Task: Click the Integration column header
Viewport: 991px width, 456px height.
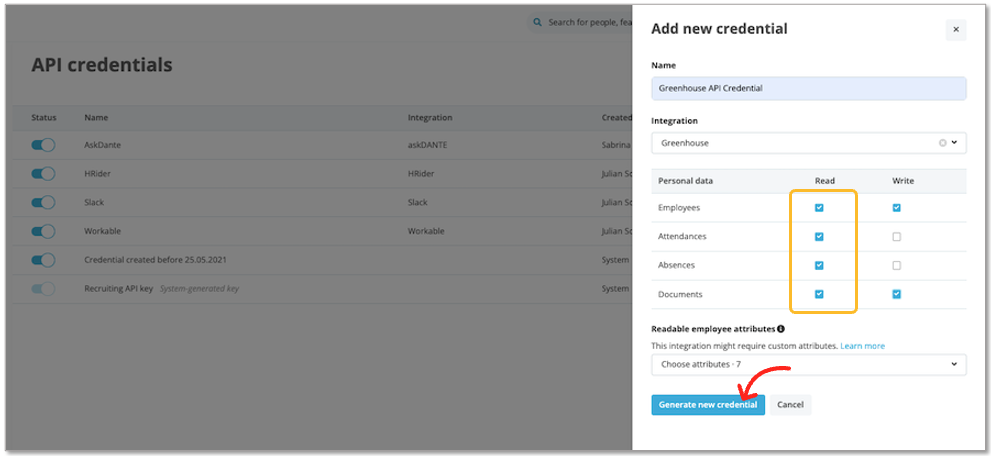Action: [430, 117]
